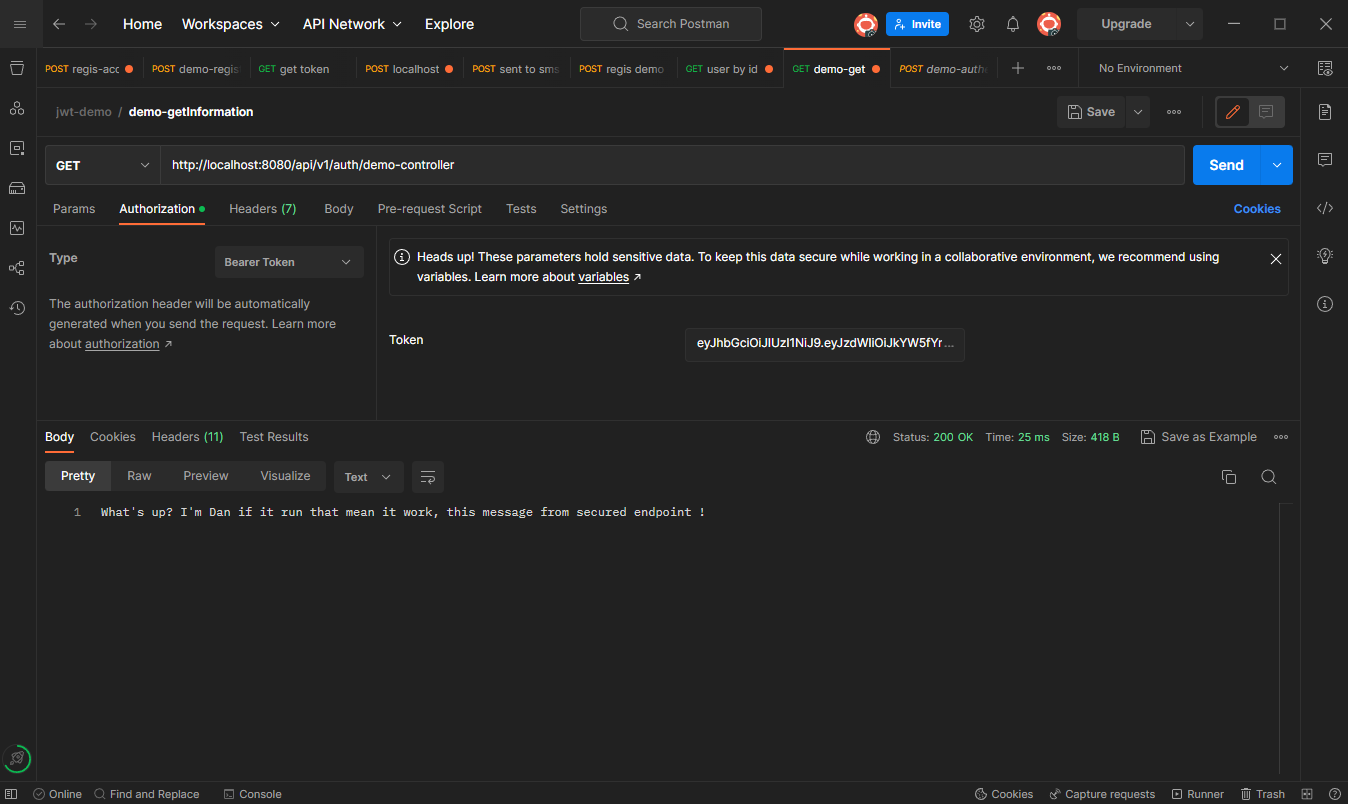Open the Bearer Token authorization type dropdown
Image resolution: width=1348 pixels, height=804 pixels.
288,261
